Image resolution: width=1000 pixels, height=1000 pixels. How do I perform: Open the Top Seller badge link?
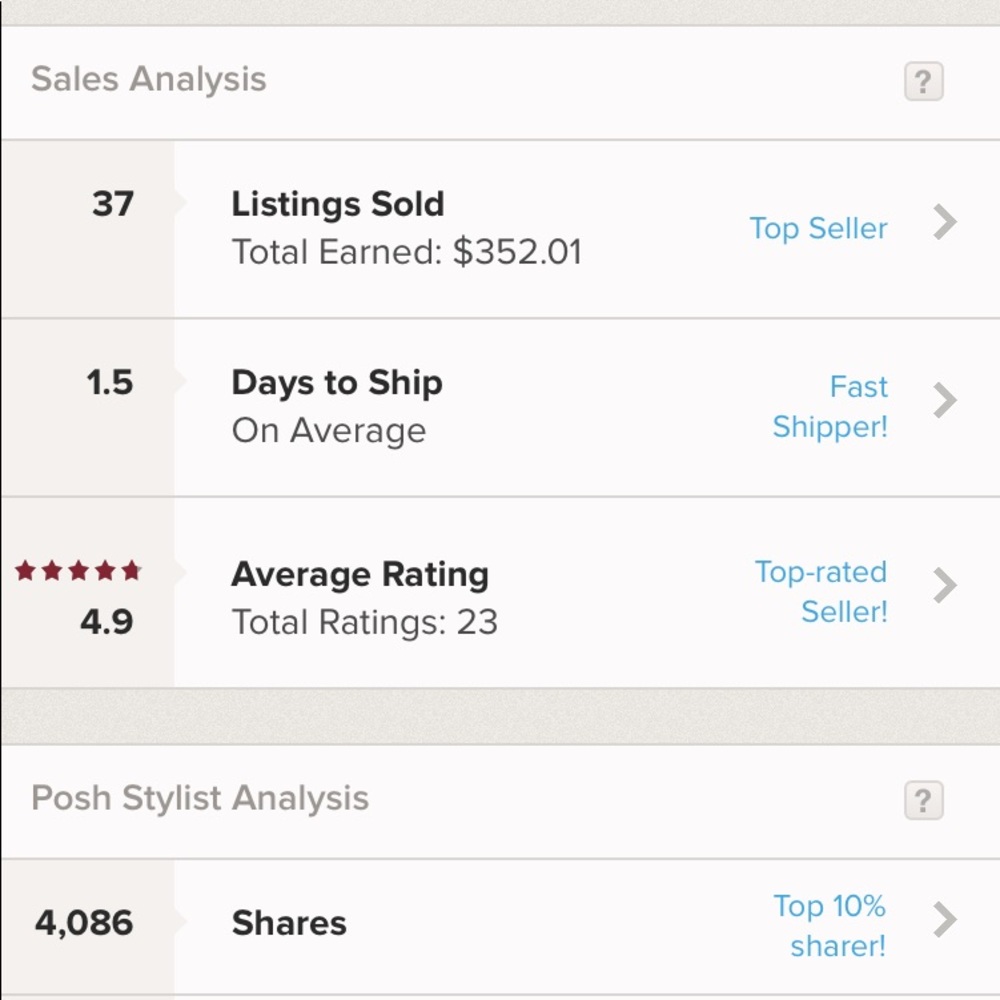click(x=818, y=229)
